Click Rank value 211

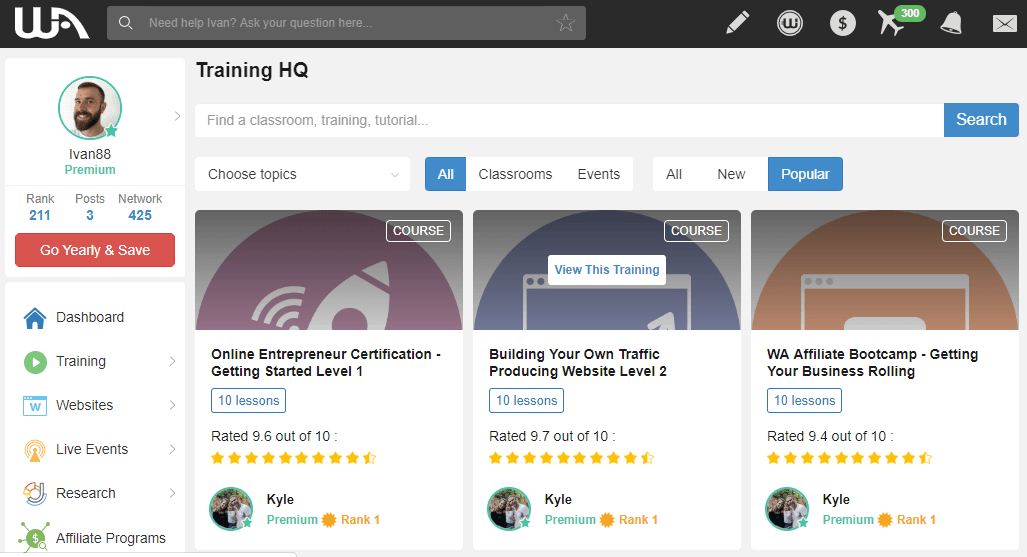40,216
